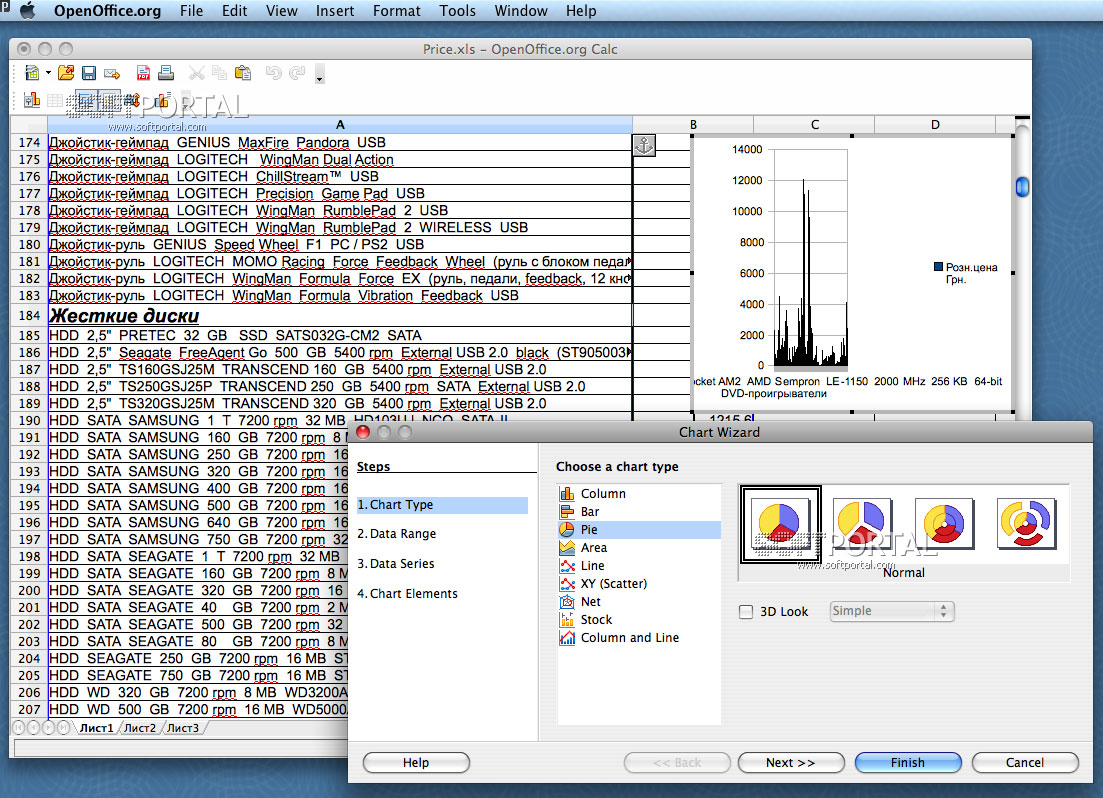Expand the New document dropdown arrow
Image resolution: width=1103 pixels, height=798 pixels.
click(x=47, y=74)
